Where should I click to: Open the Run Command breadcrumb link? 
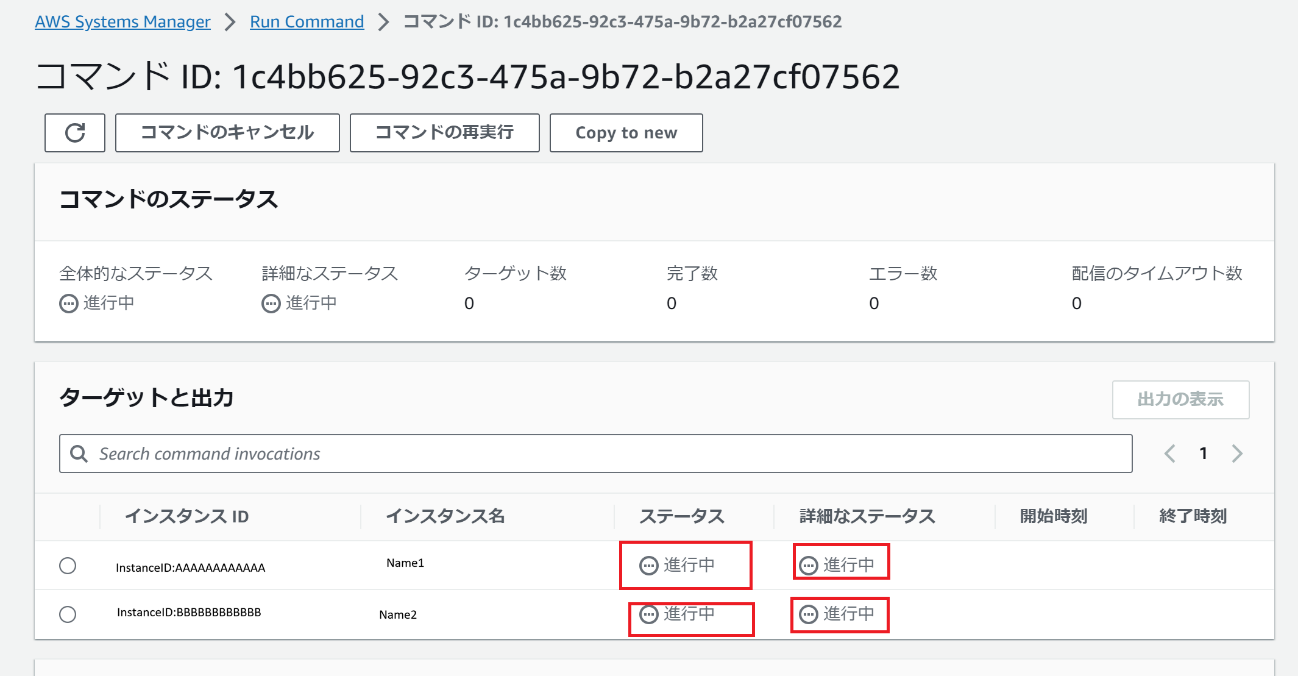[x=306, y=21]
